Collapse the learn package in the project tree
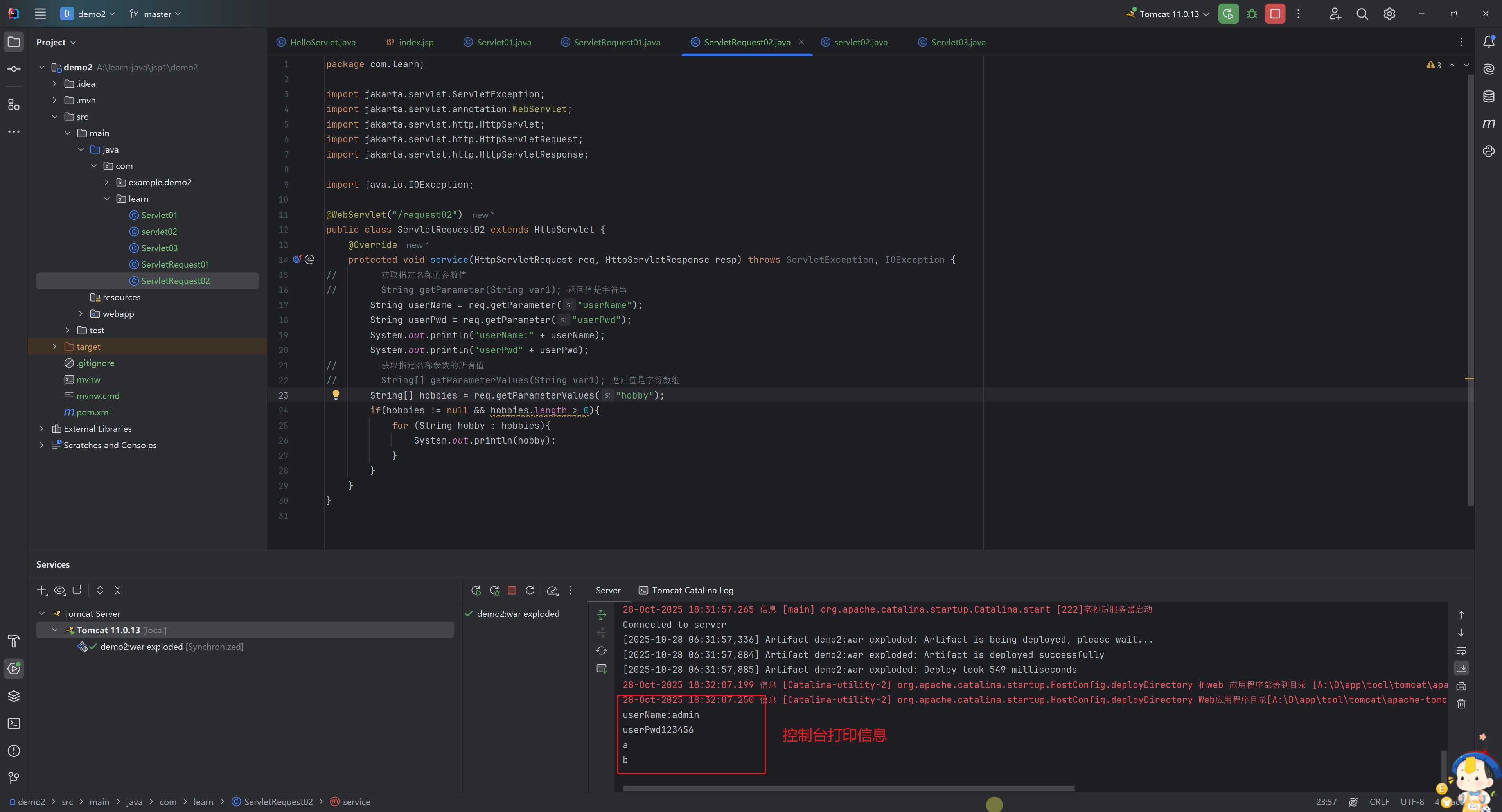The image size is (1502, 812). [107, 199]
